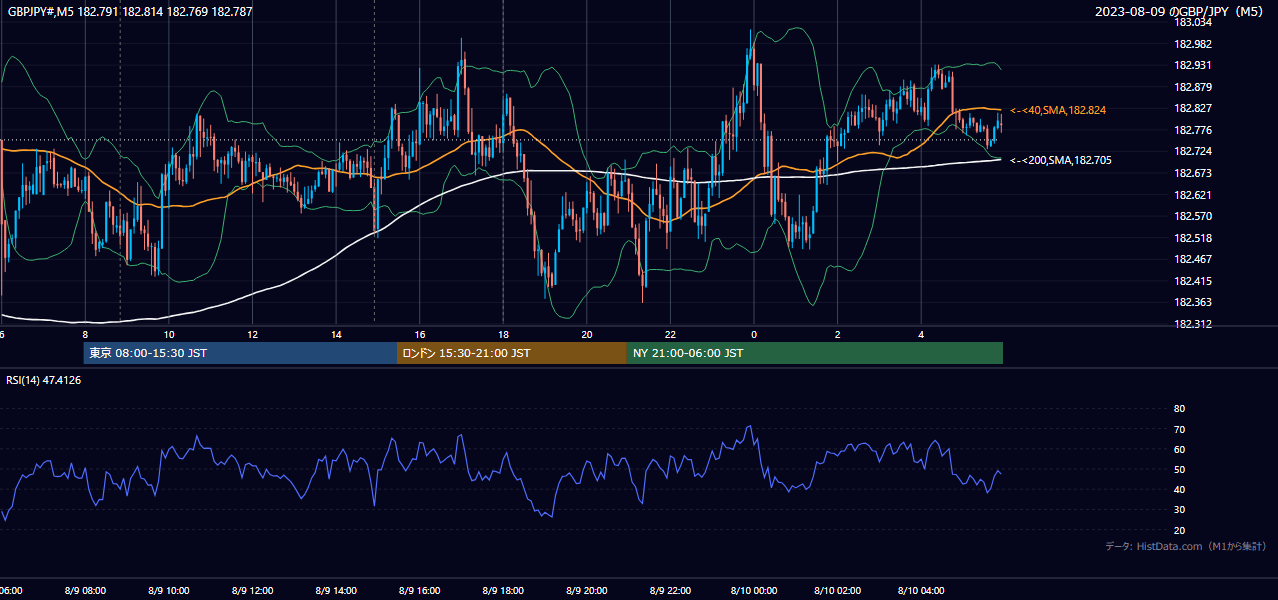Viewport: 1278px width, 600px height.
Task: Click the 8/10 00:00 bottom date label
Action: pos(754,590)
